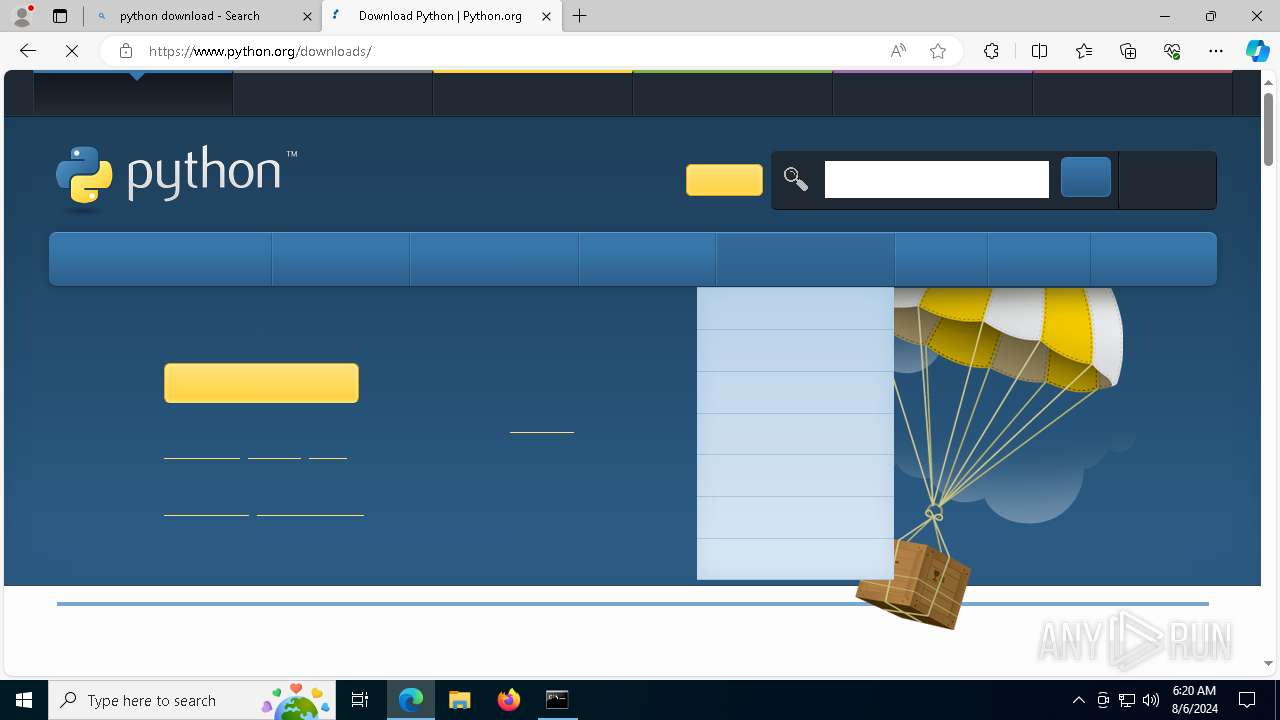Open a new browser tab
This screenshot has width=1280, height=720.
pos(580,16)
